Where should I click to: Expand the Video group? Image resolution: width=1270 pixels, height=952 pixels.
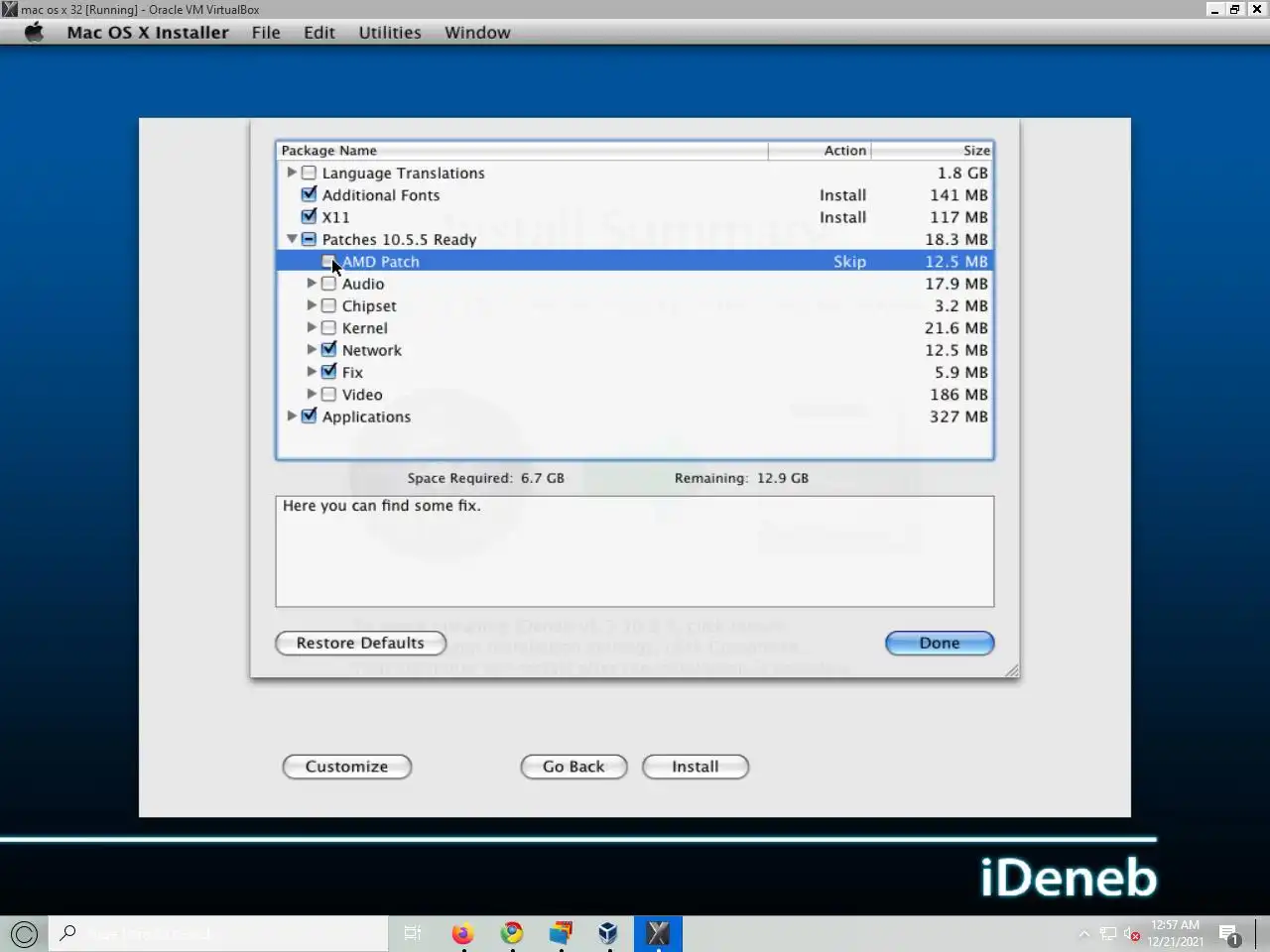click(312, 394)
